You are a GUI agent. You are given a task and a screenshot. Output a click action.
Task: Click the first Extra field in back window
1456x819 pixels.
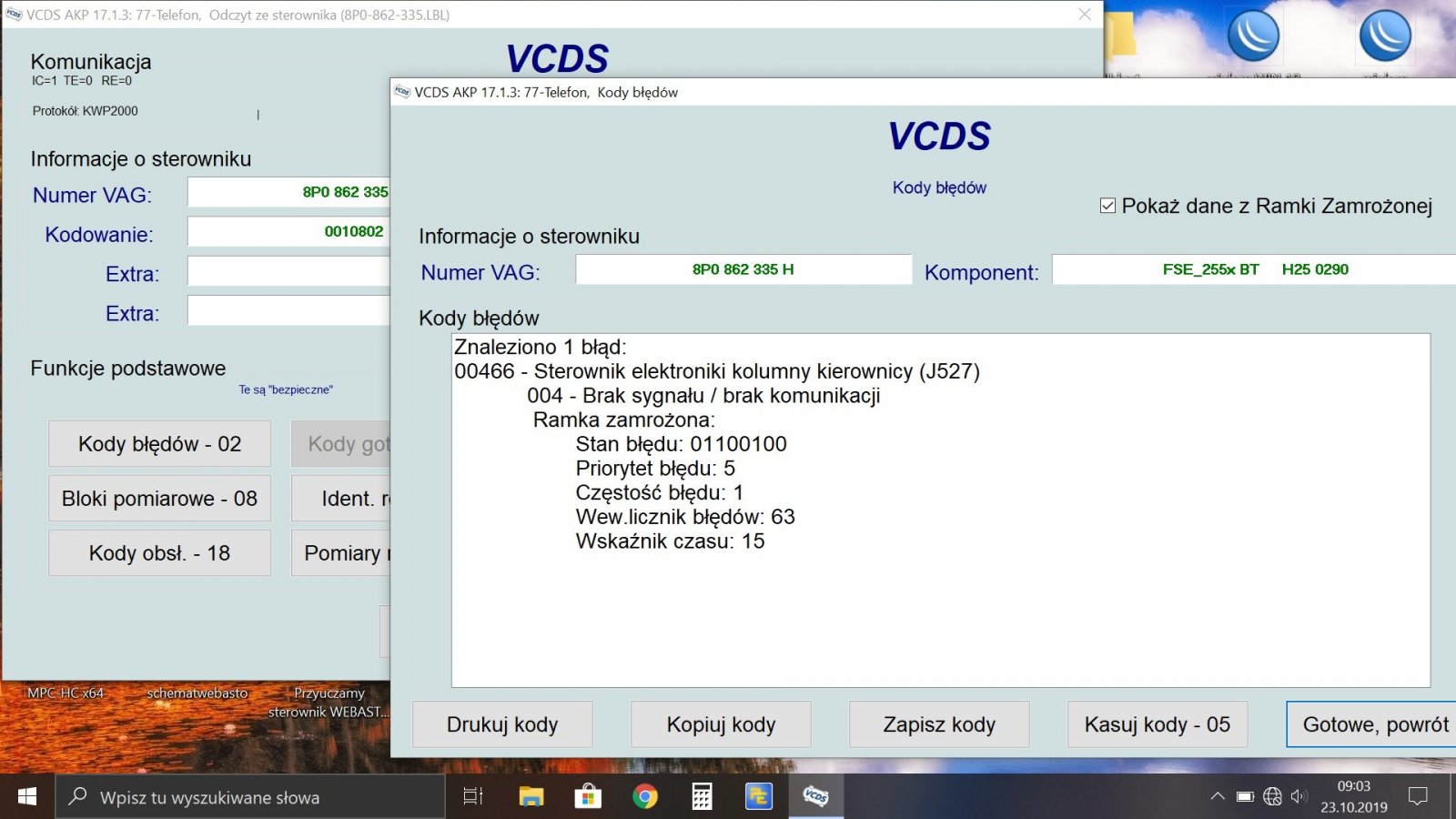[289, 271]
